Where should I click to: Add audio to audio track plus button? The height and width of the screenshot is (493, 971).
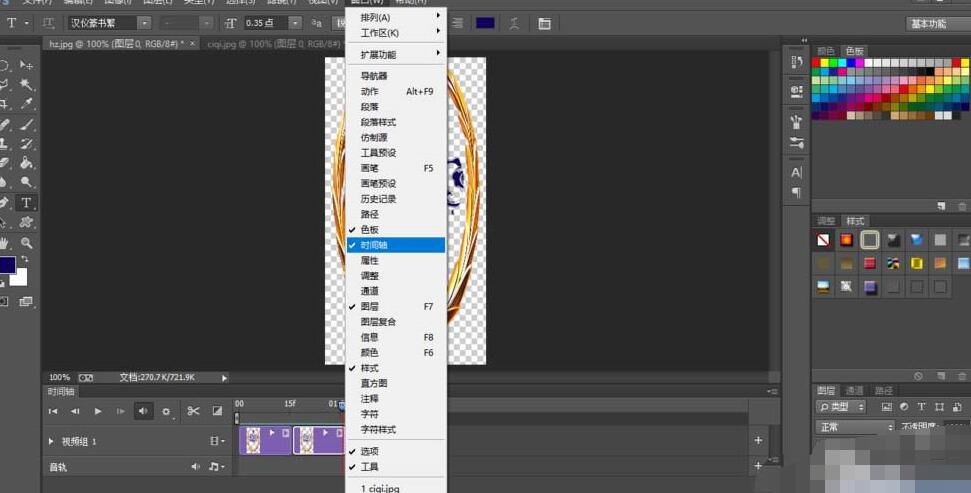[x=758, y=466]
